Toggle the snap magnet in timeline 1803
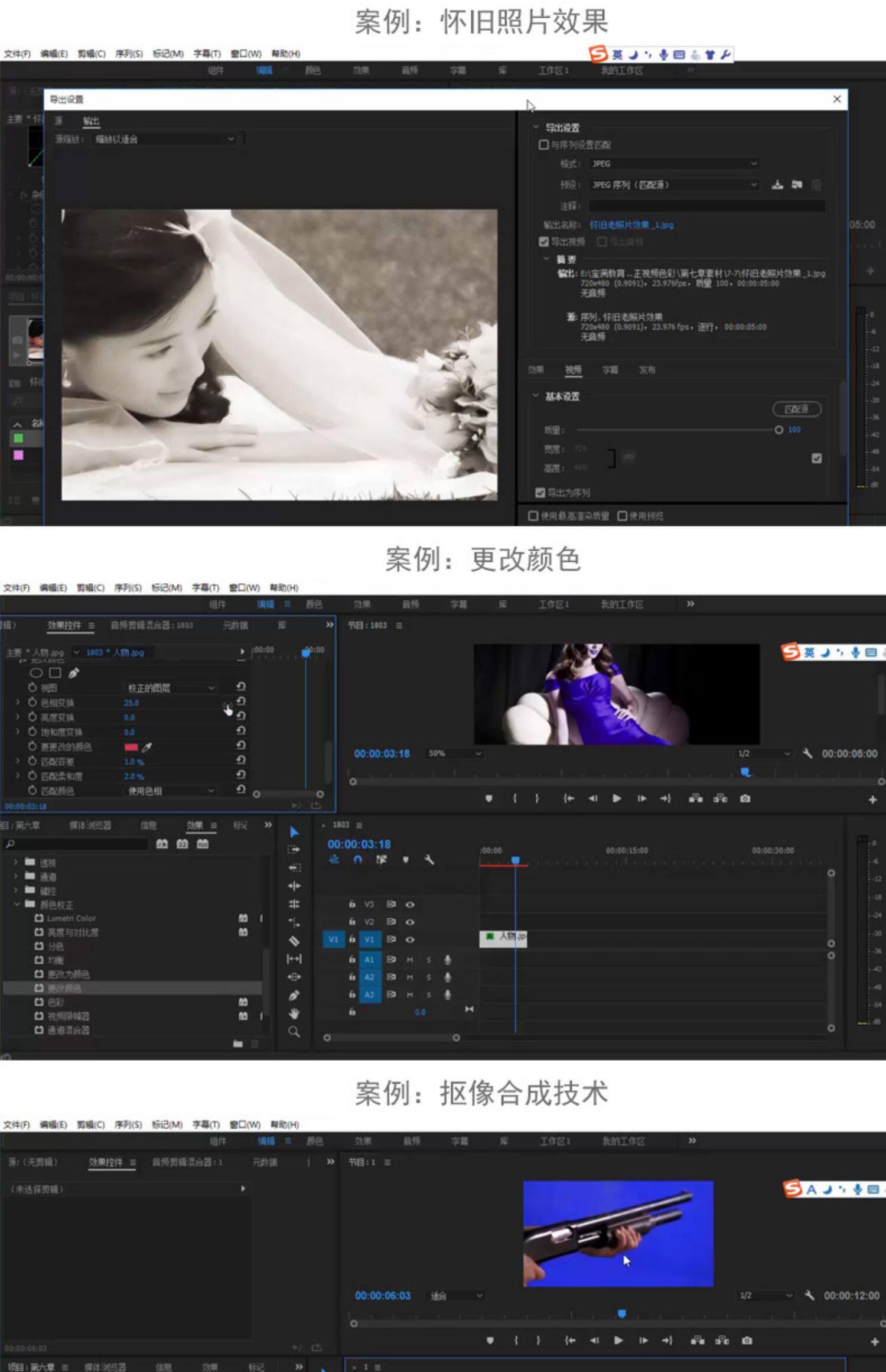Viewport: 886px width, 1372px height. [x=357, y=860]
